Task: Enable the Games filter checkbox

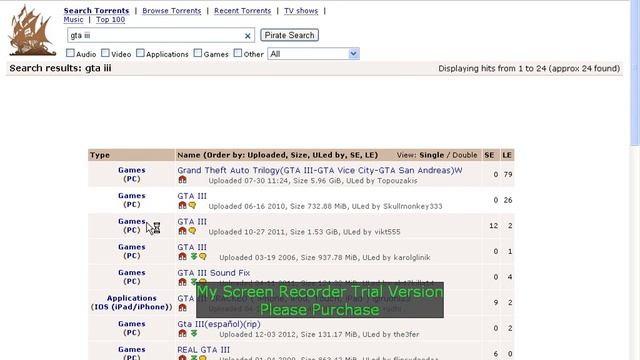Action: (198, 53)
